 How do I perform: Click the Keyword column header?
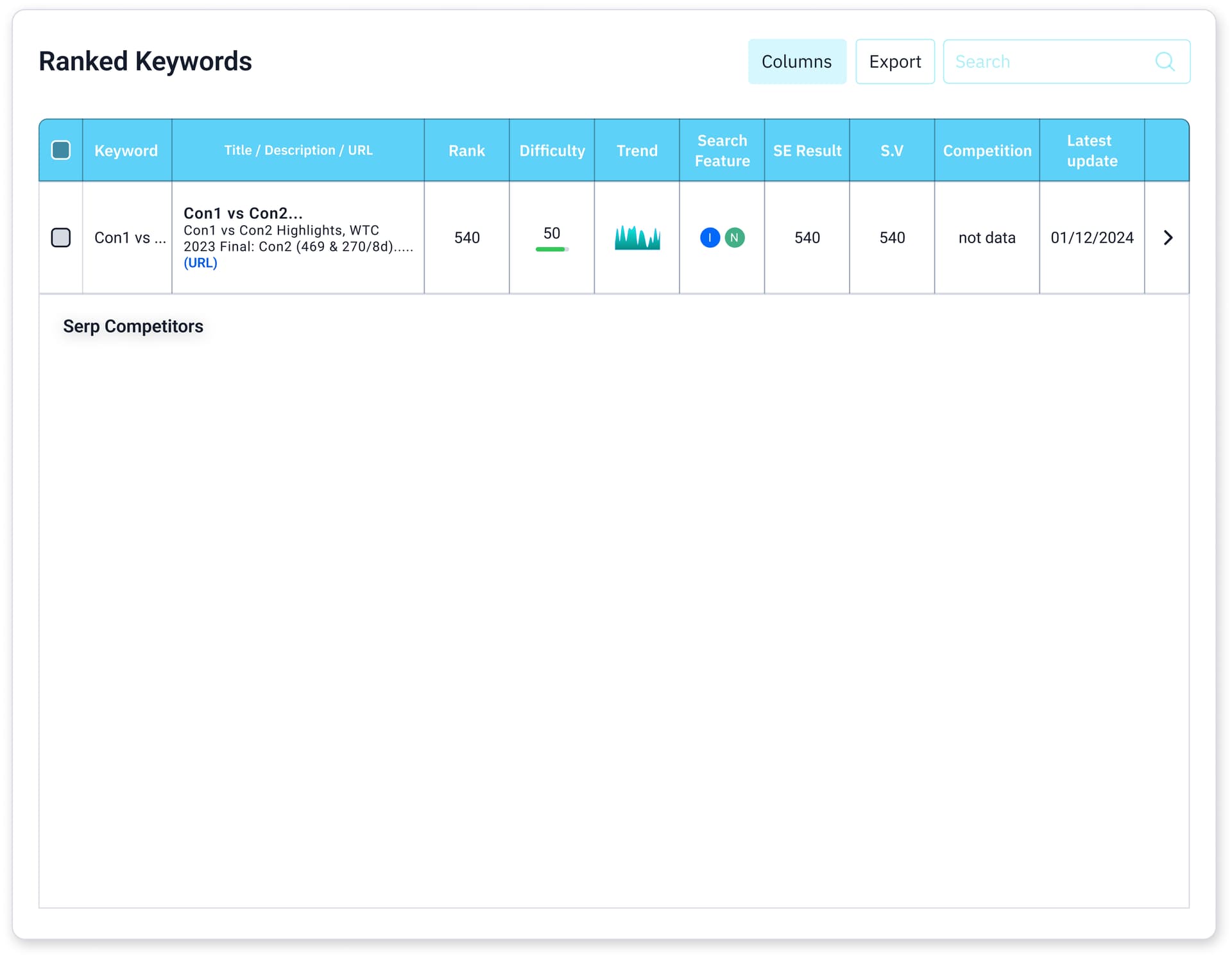[126, 150]
